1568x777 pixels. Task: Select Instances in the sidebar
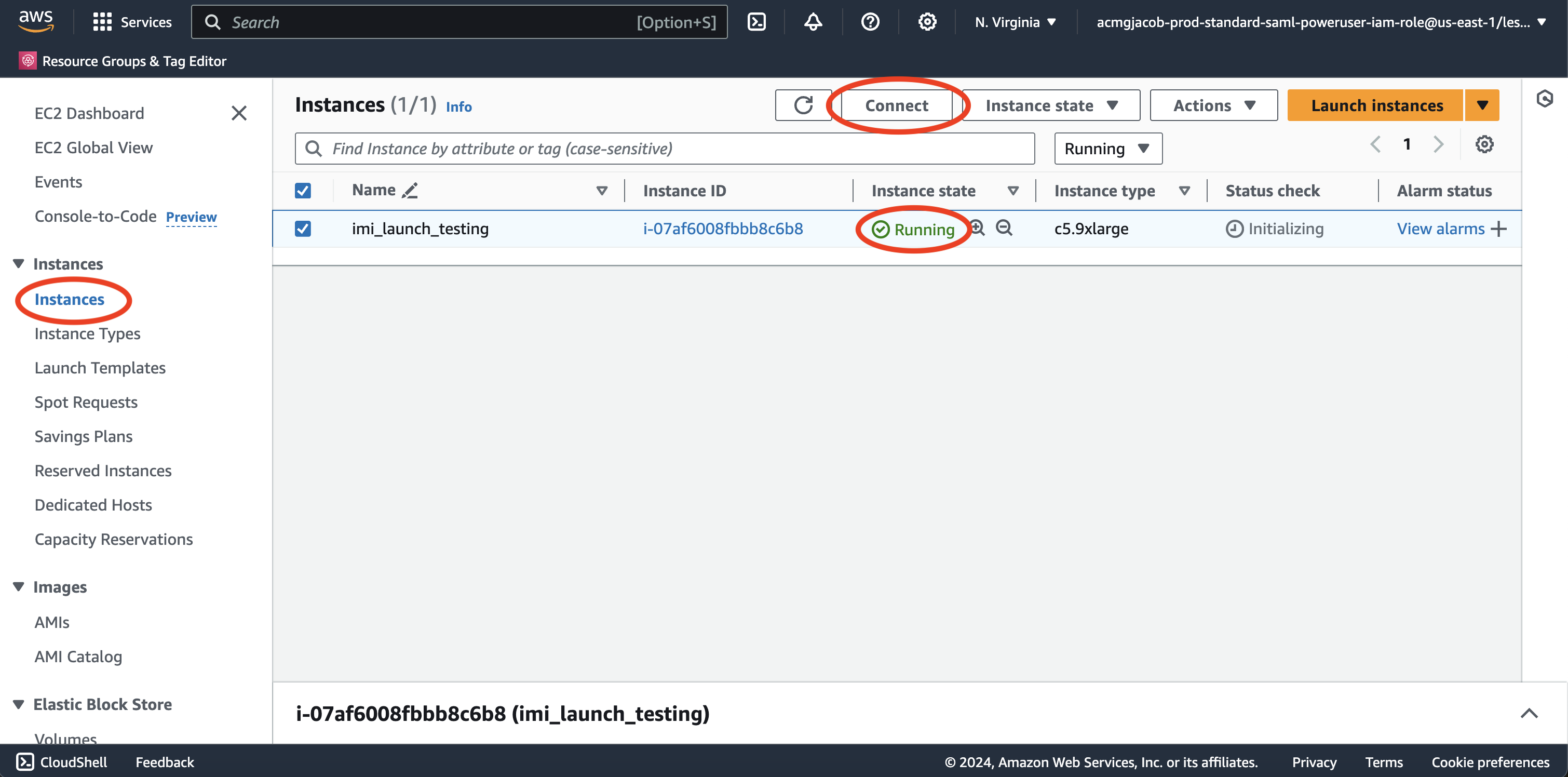click(x=70, y=300)
